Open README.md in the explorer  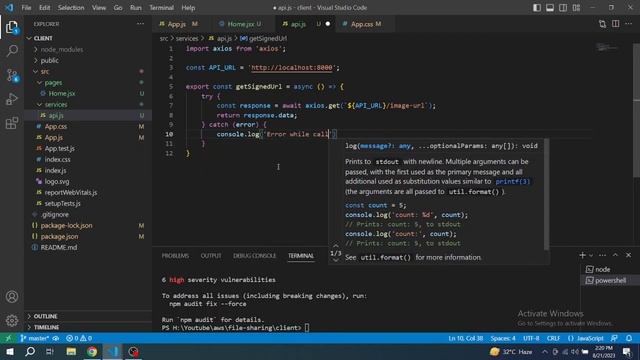(x=88, y=247)
